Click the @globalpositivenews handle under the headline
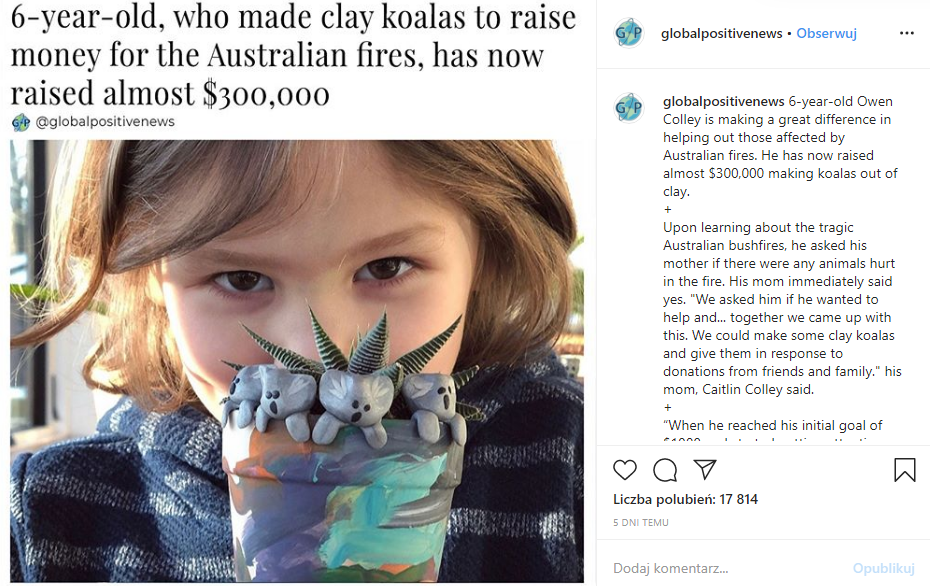Viewport: 930px width, 586px height. pos(105,122)
